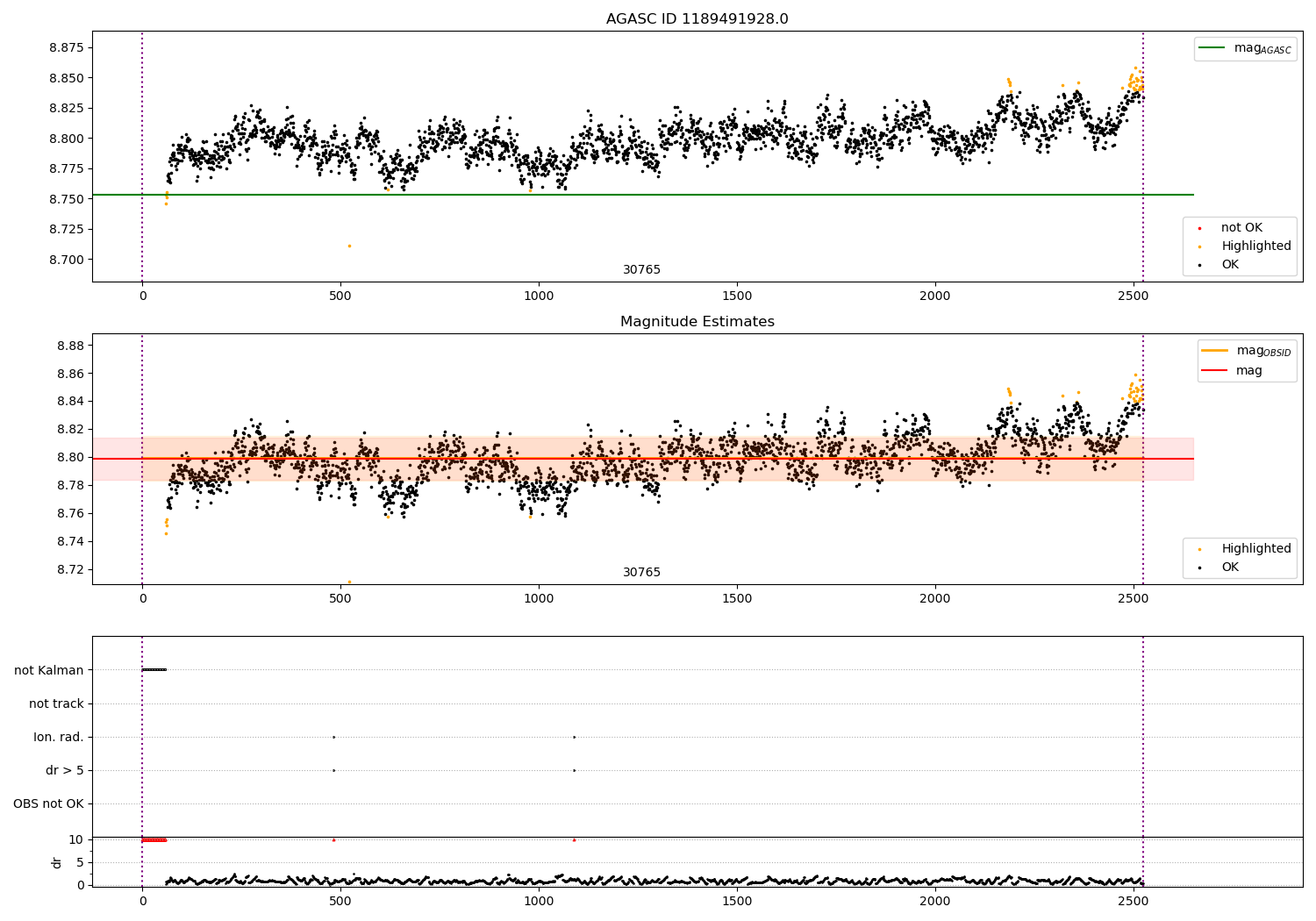Click the '5' tick on the dr axis
Screen dimensions: 1316x921
[81, 862]
